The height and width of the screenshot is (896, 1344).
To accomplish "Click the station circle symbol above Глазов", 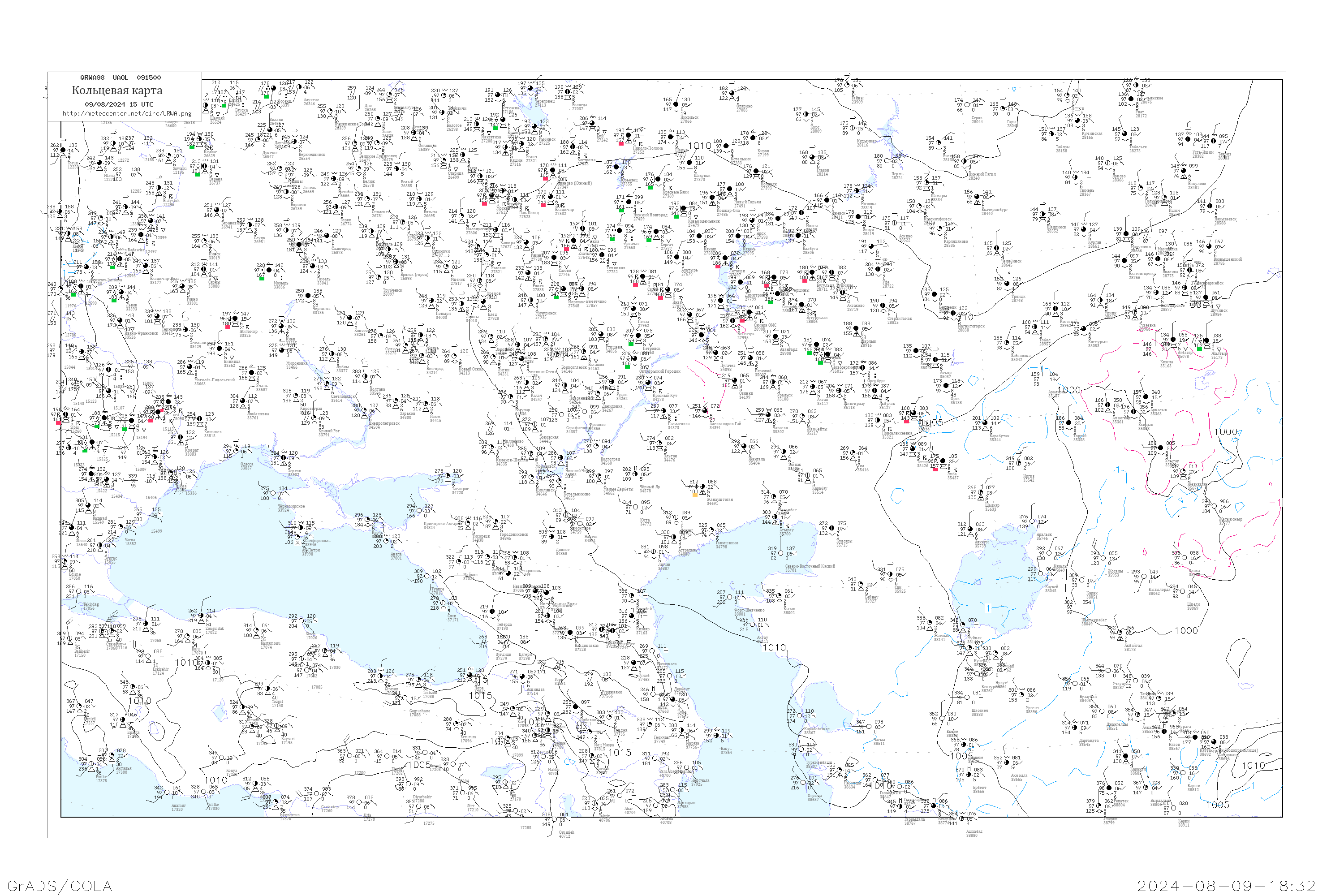I will click(x=812, y=158).
